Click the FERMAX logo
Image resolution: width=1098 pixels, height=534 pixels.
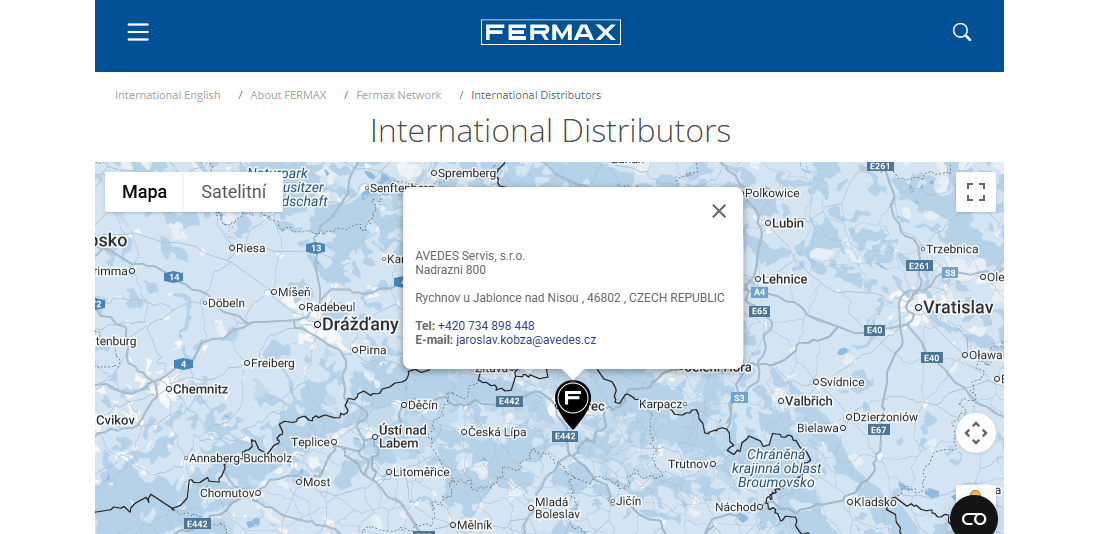click(550, 32)
